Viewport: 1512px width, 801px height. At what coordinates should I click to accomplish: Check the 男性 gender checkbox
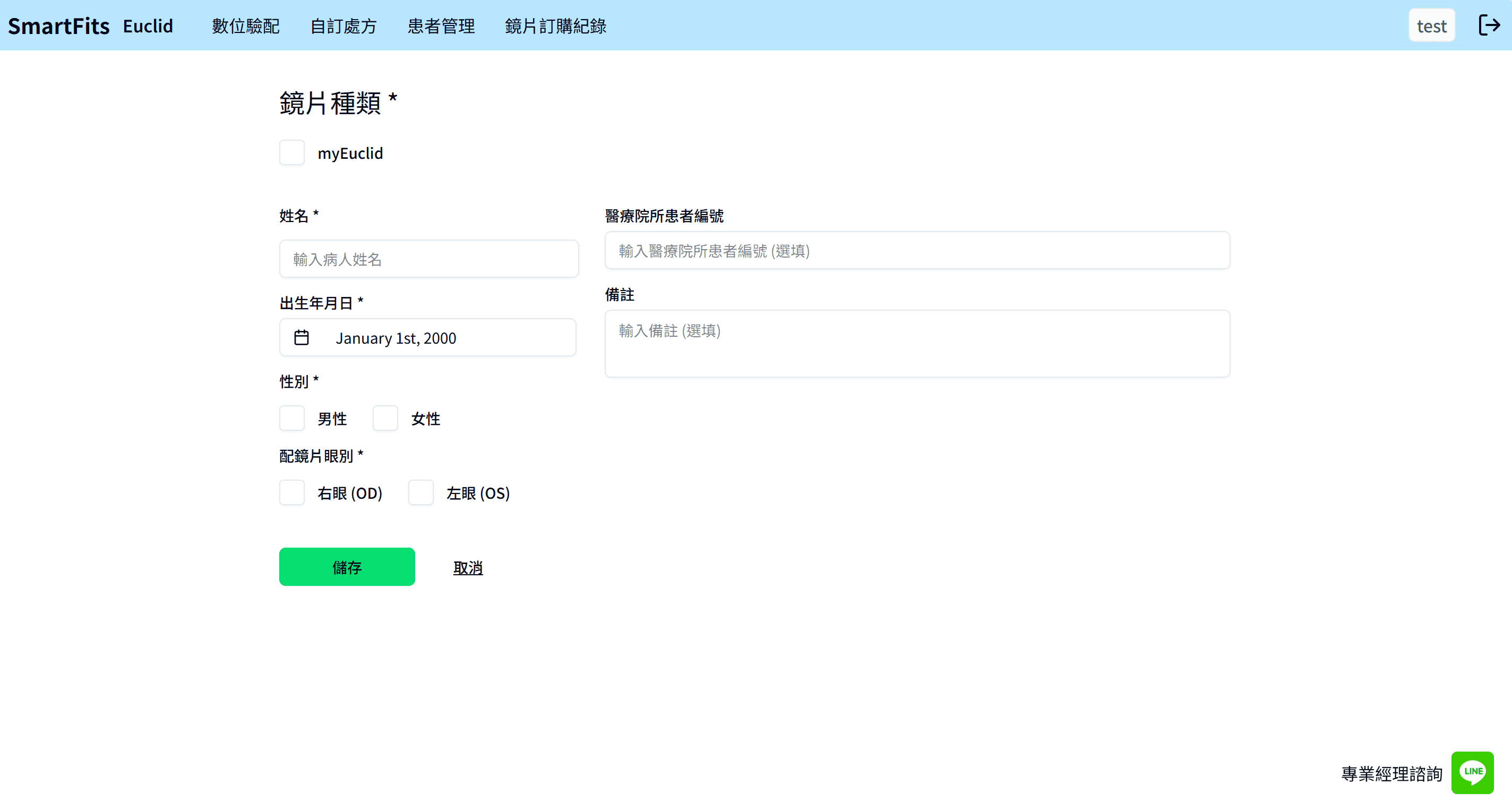point(291,418)
